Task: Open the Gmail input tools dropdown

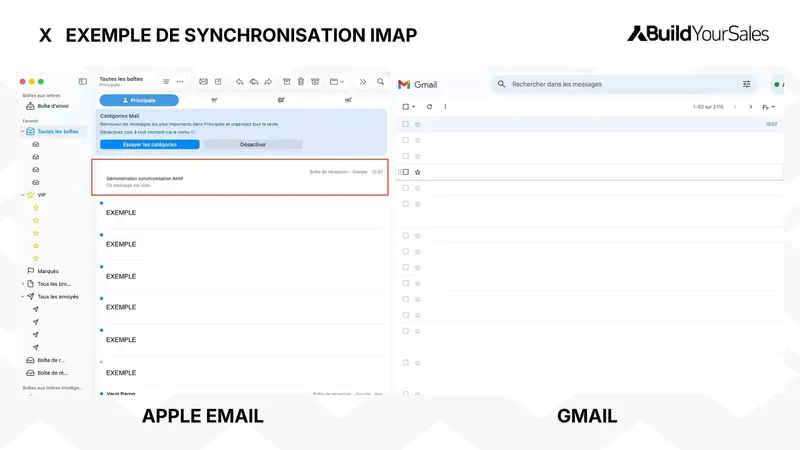Action: tap(768, 107)
